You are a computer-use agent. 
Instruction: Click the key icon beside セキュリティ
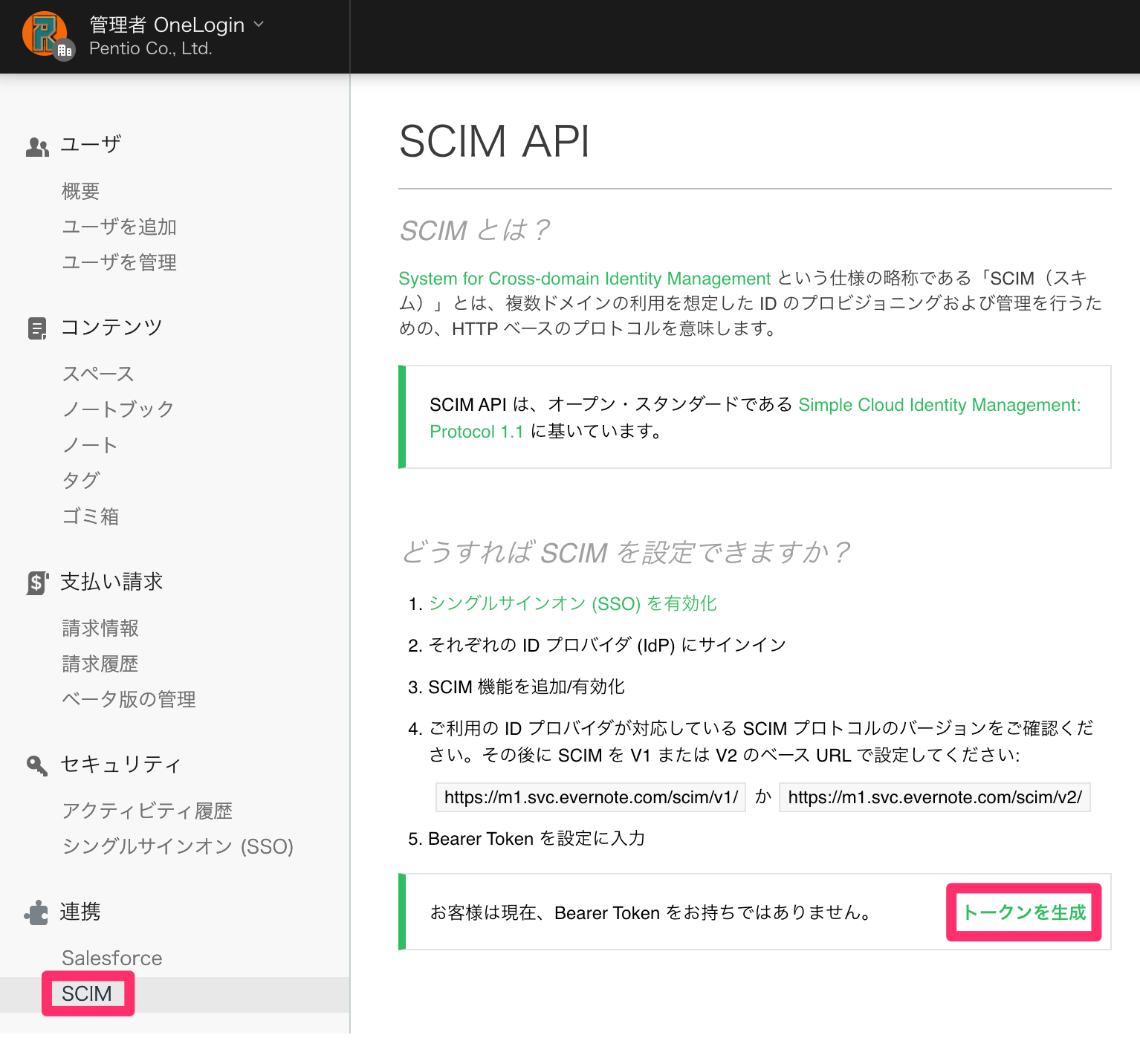coord(37,765)
